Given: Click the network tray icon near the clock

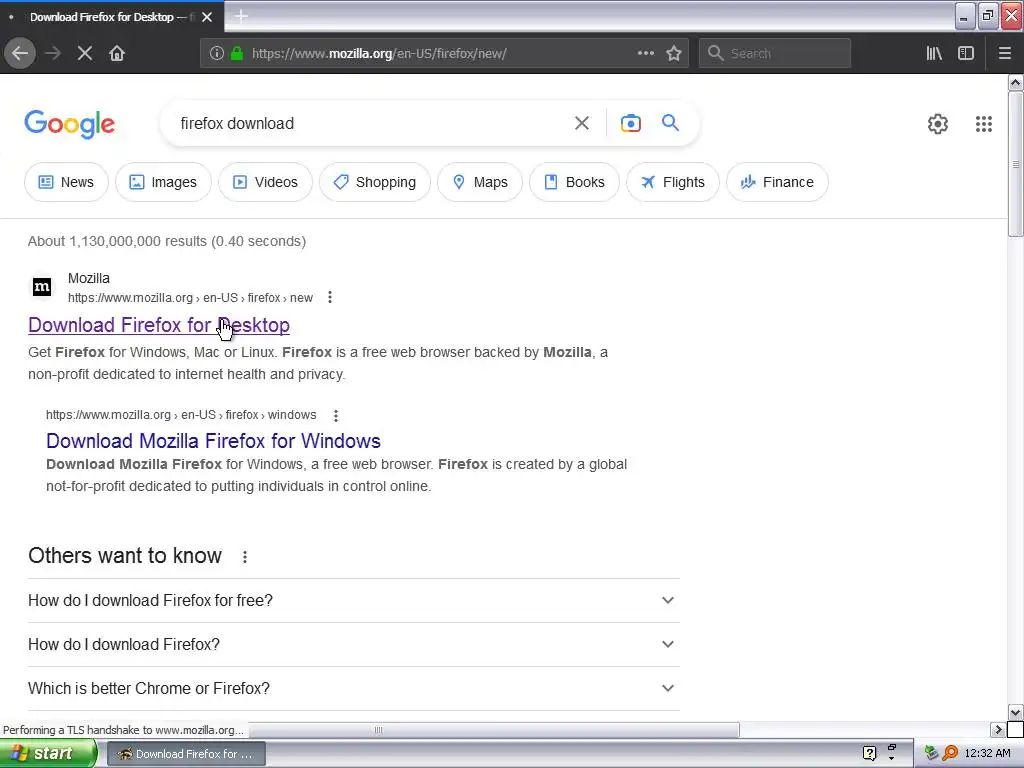Looking at the screenshot, I should (x=932, y=753).
